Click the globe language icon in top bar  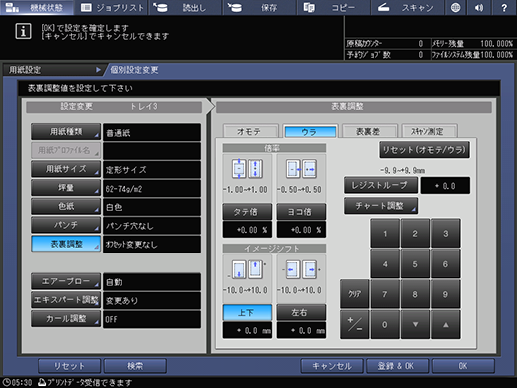click(455, 7)
